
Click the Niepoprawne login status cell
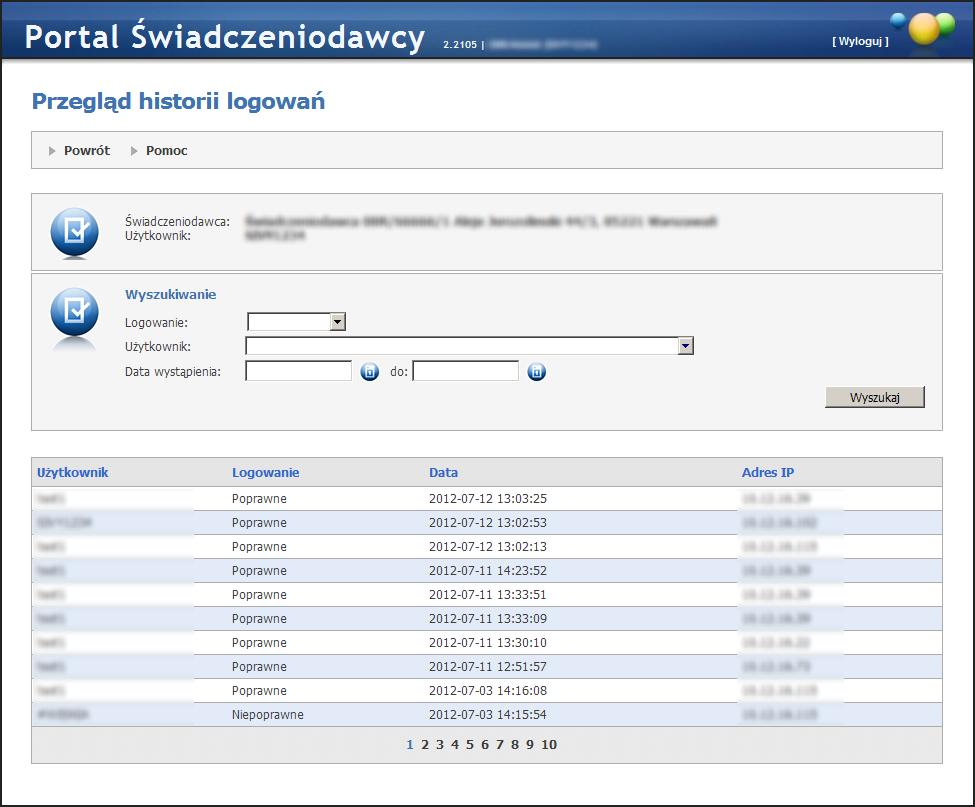tap(268, 715)
